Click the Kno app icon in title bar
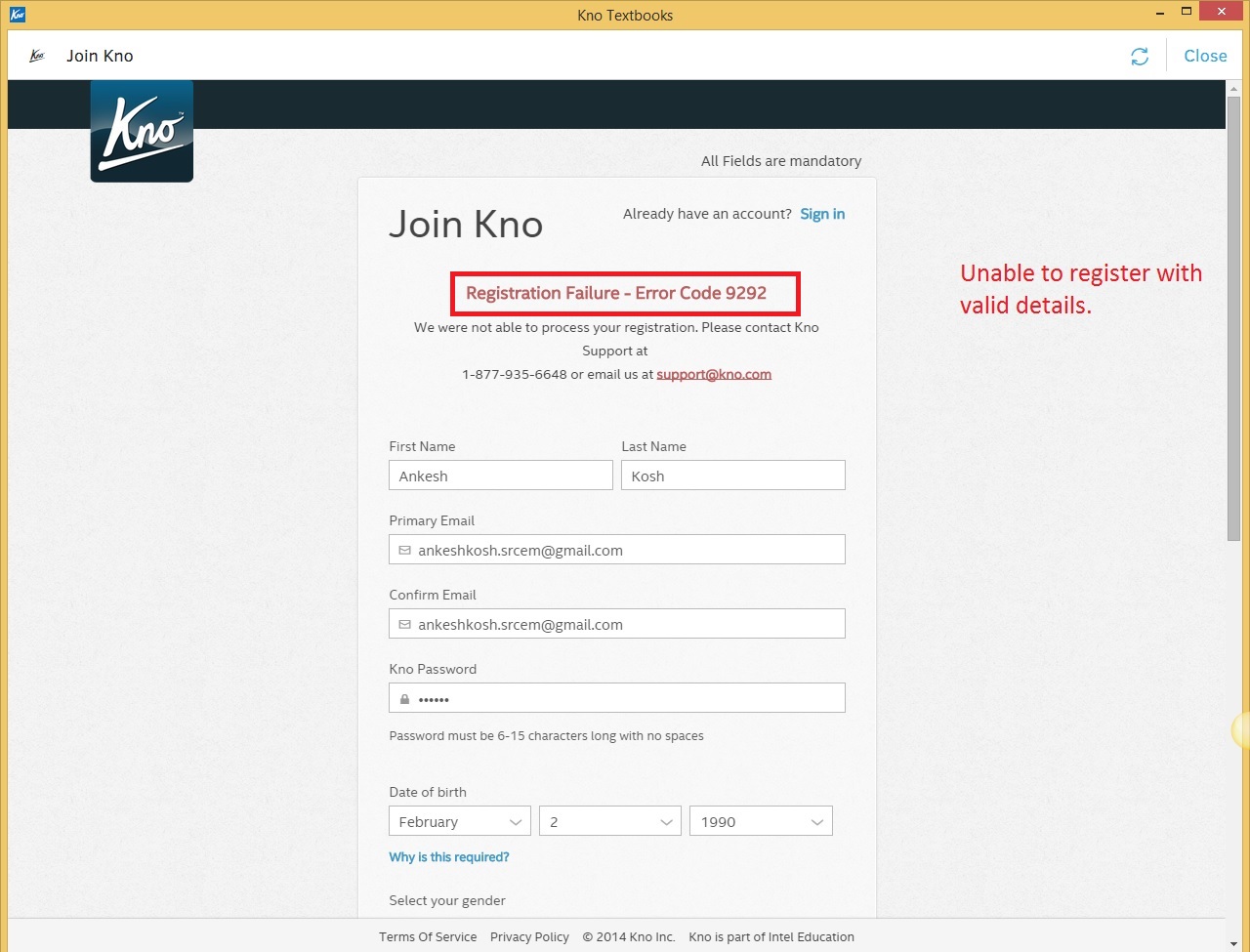1250x952 pixels. coord(17,15)
